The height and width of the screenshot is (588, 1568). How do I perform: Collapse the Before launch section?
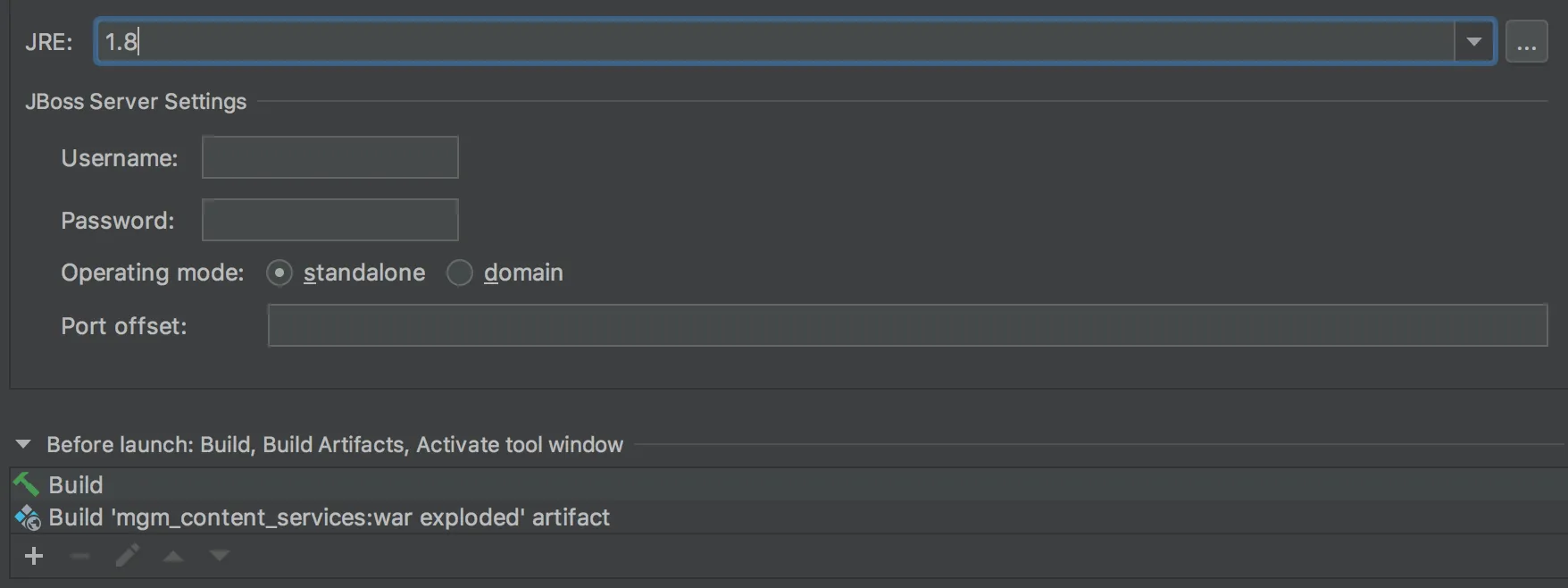click(23, 444)
